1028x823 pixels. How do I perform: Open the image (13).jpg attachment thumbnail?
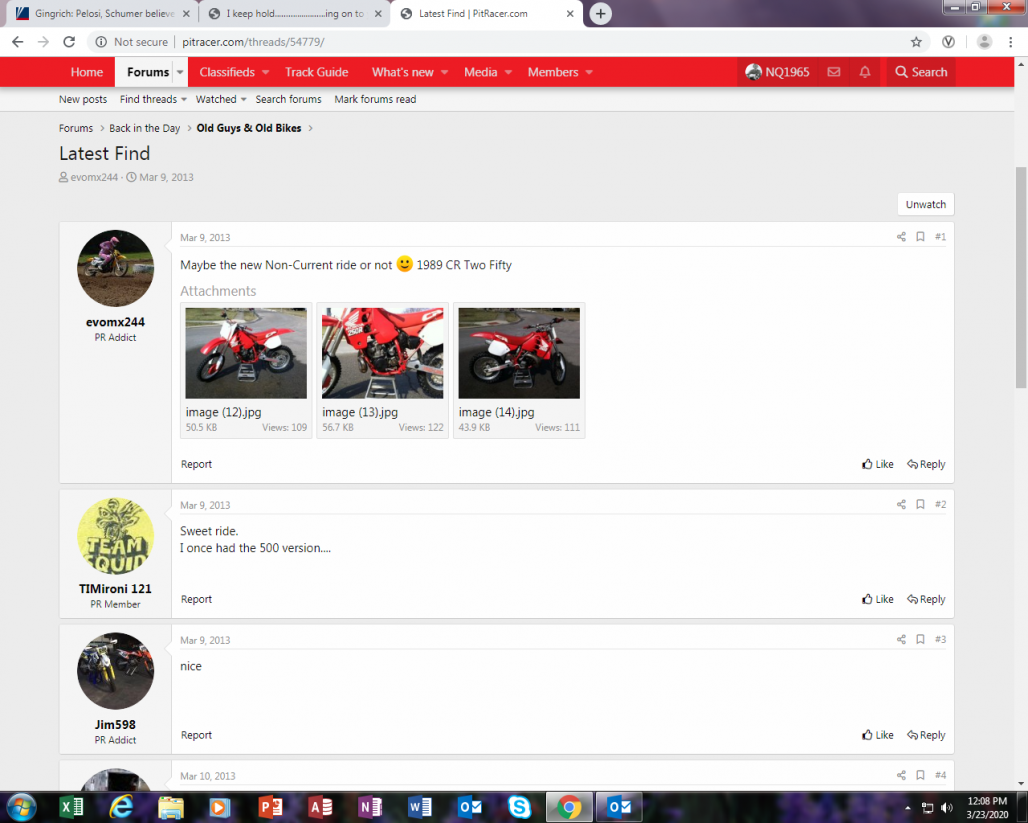pyautogui.click(x=382, y=353)
